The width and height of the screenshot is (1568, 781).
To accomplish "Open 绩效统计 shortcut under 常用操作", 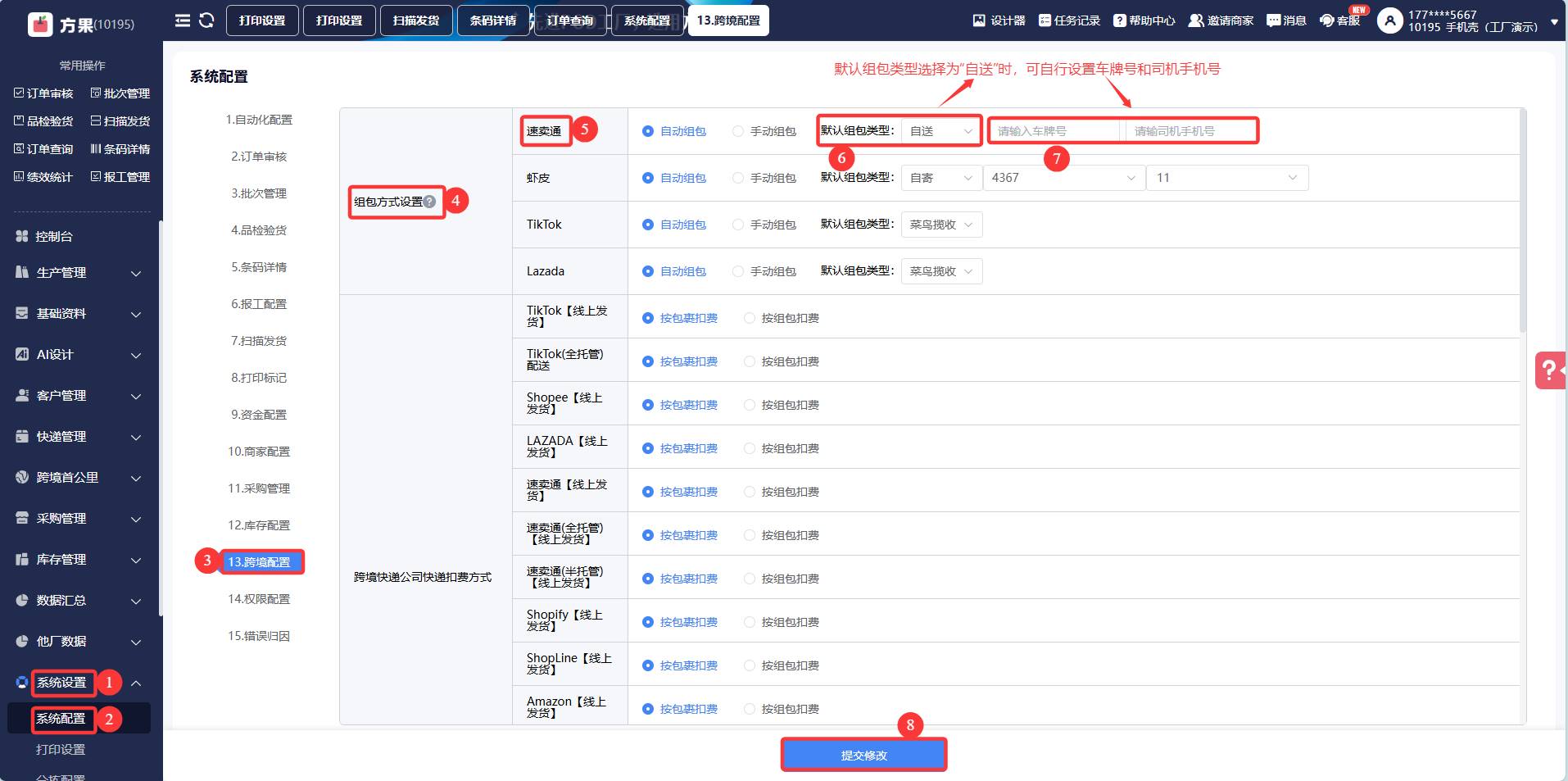I will 43,177.
